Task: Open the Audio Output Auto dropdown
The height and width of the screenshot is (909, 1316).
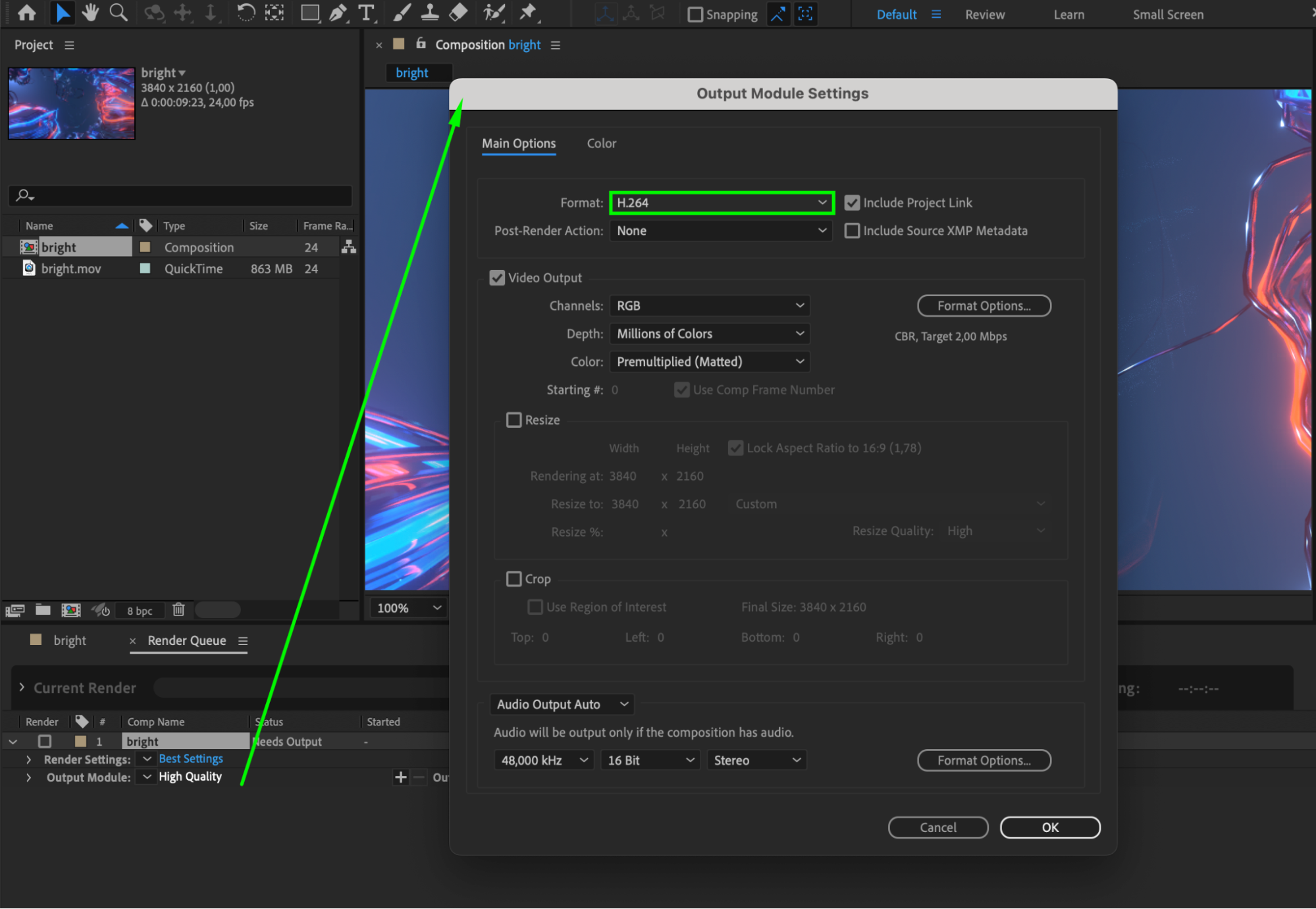Action: [562, 704]
